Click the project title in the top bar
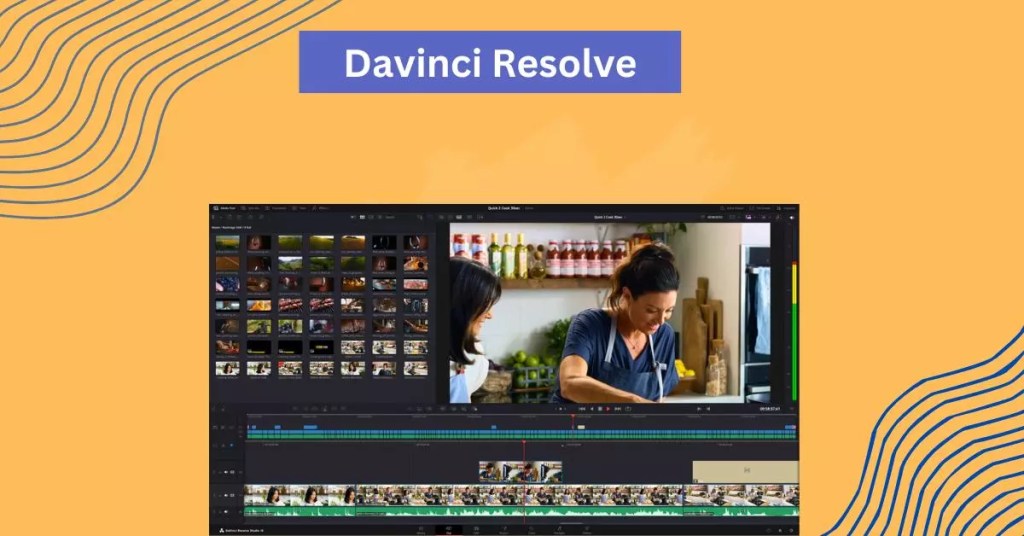 point(504,208)
